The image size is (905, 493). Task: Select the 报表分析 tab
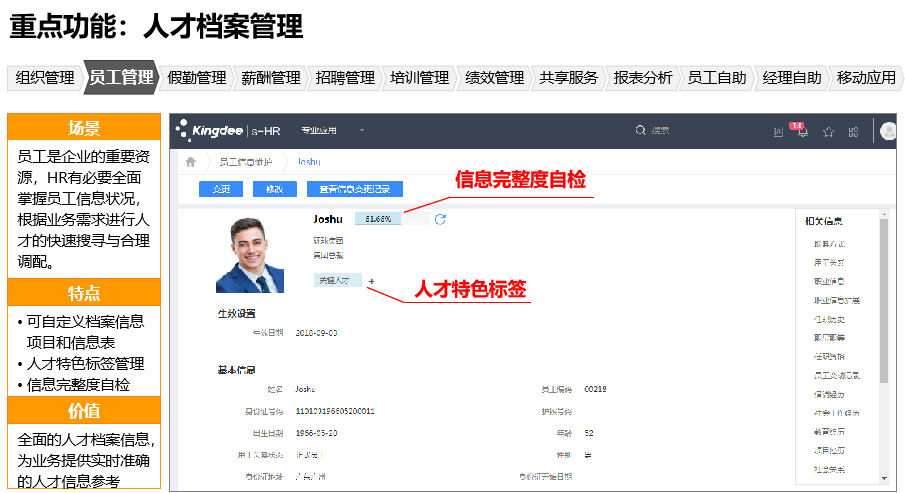[x=643, y=77]
